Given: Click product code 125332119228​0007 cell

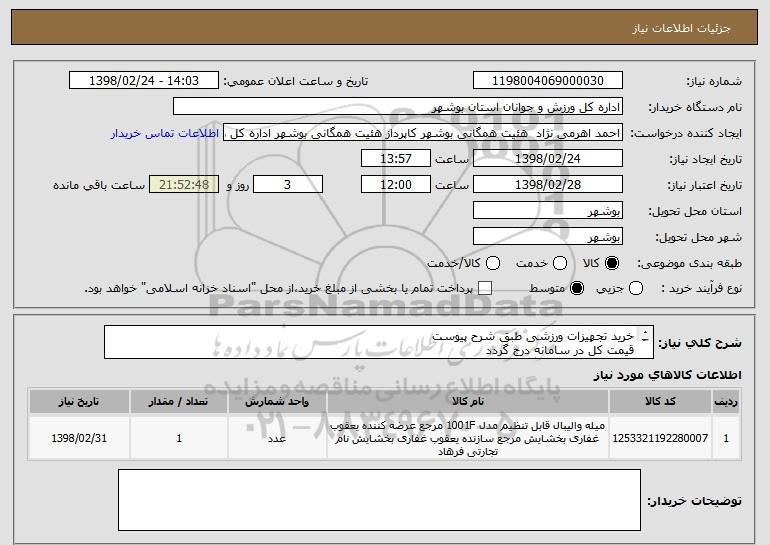Looking at the screenshot, I should 660,438.
